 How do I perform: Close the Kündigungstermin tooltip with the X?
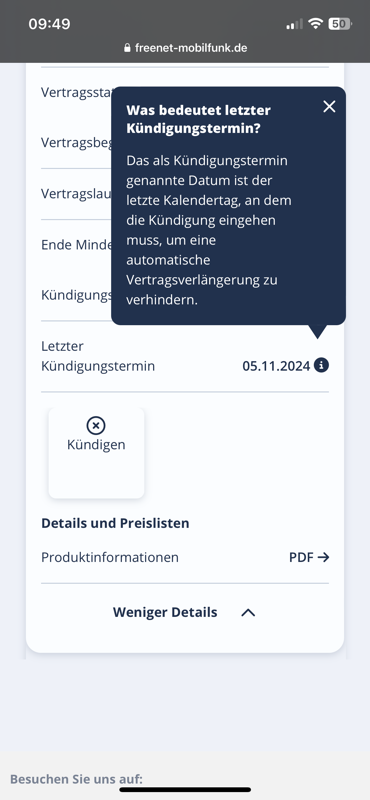329,107
